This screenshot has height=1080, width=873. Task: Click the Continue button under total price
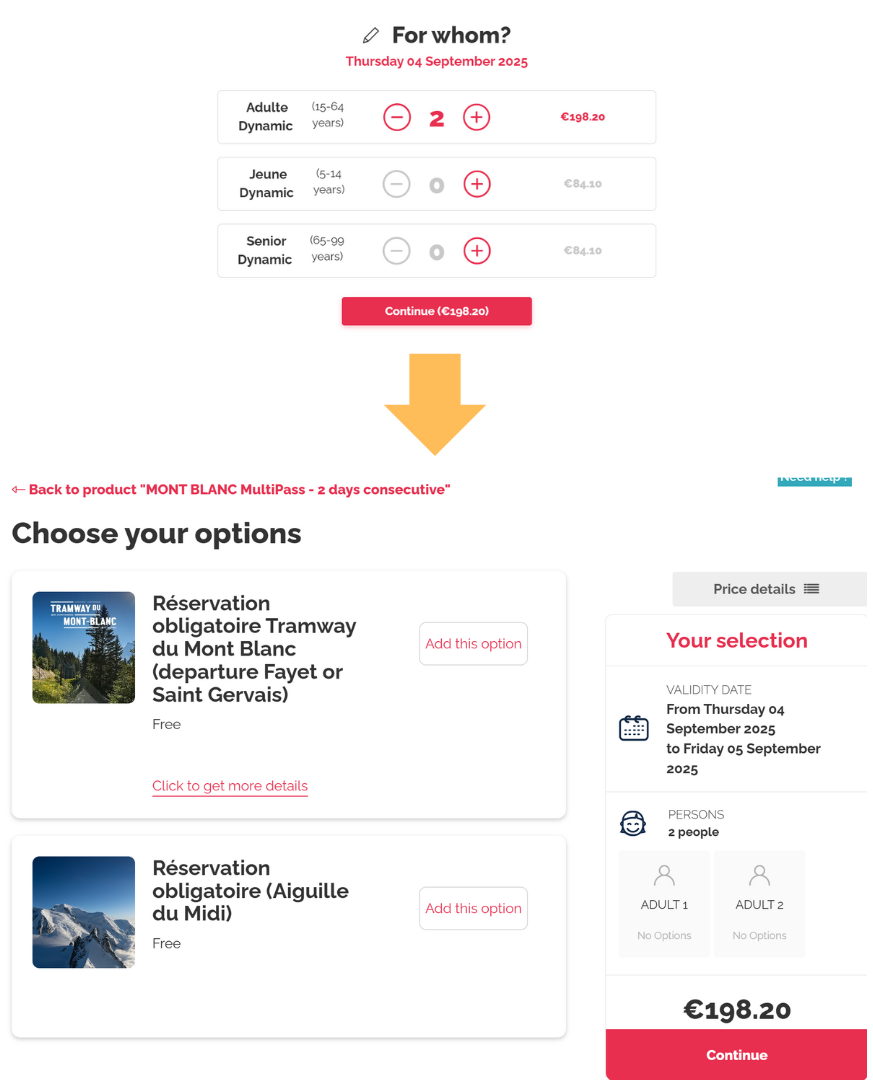tap(737, 1055)
